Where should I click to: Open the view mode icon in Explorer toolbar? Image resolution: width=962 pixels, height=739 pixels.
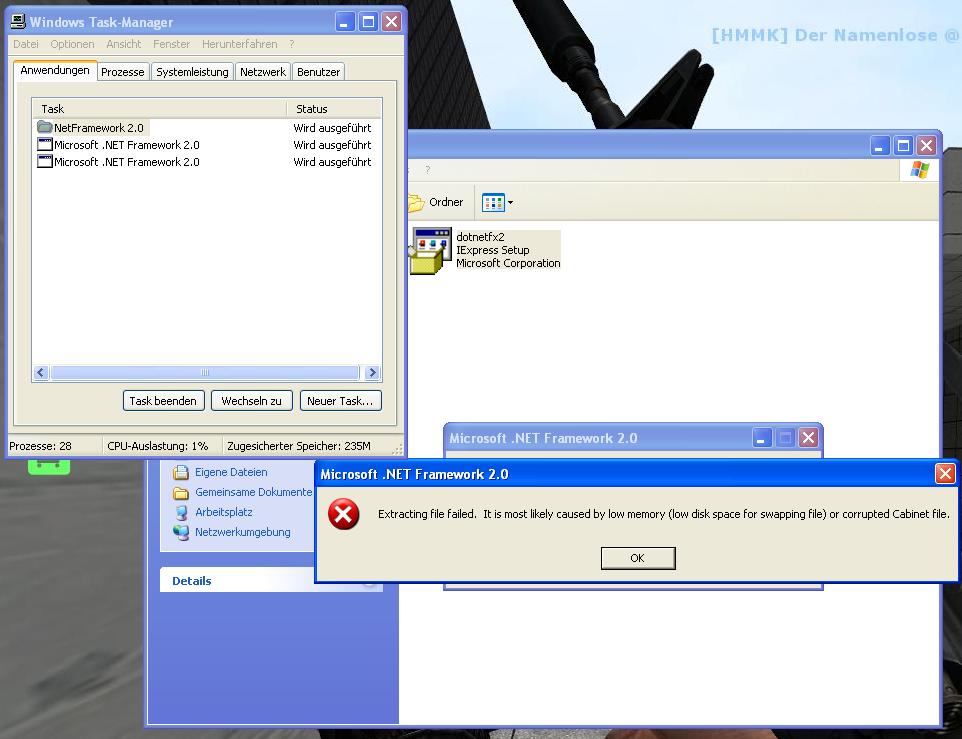[493, 202]
